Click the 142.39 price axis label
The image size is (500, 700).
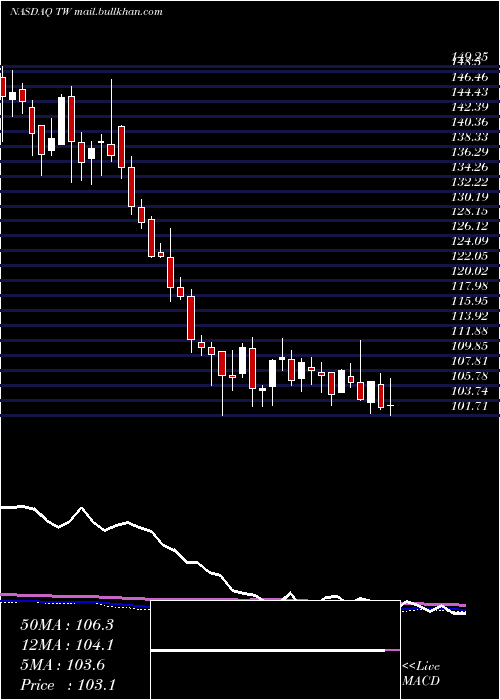(472, 107)
